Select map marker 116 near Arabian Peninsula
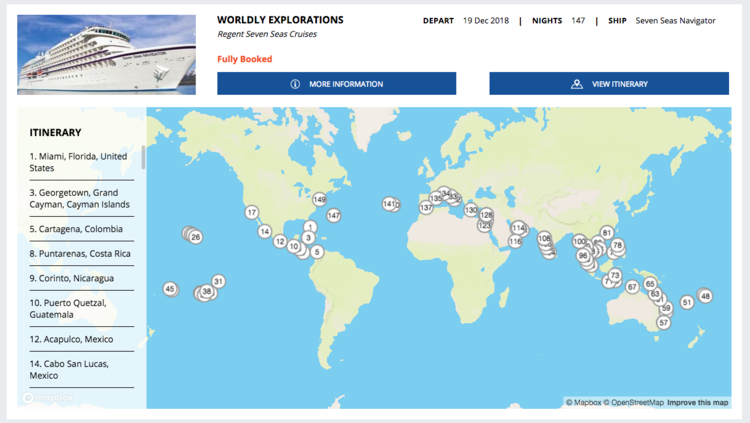Viewport: 750px width, 423px height. 515,242
